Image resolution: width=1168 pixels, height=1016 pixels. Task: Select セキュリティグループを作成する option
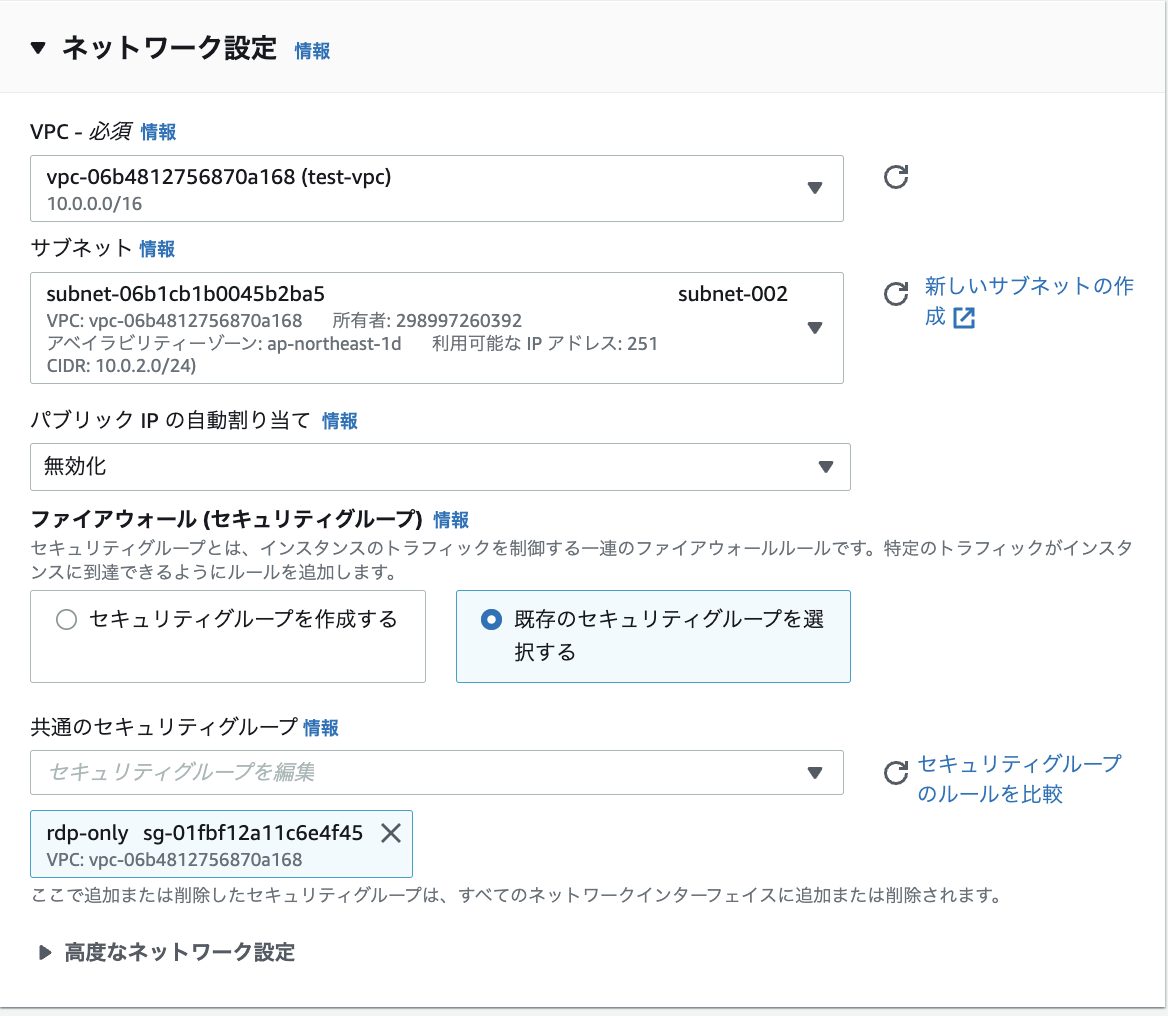click(66, 619)
